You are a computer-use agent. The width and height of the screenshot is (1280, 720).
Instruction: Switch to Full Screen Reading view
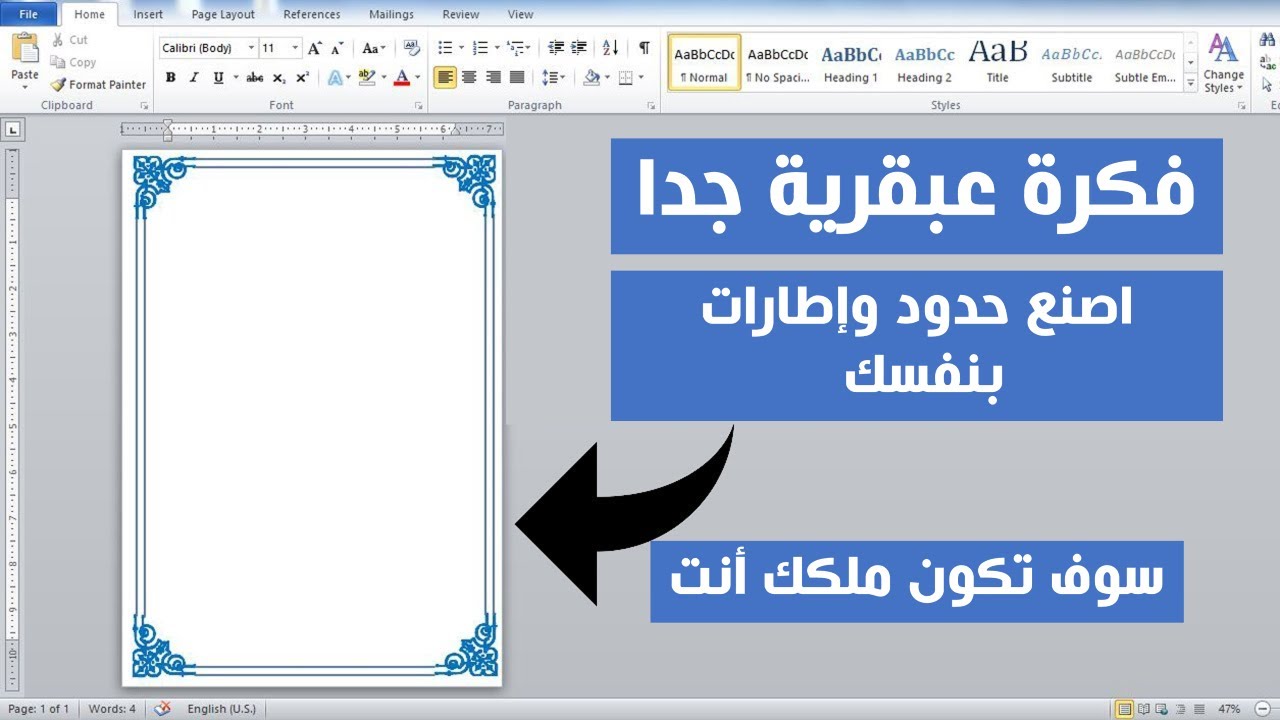click(x=1144, y=709)
